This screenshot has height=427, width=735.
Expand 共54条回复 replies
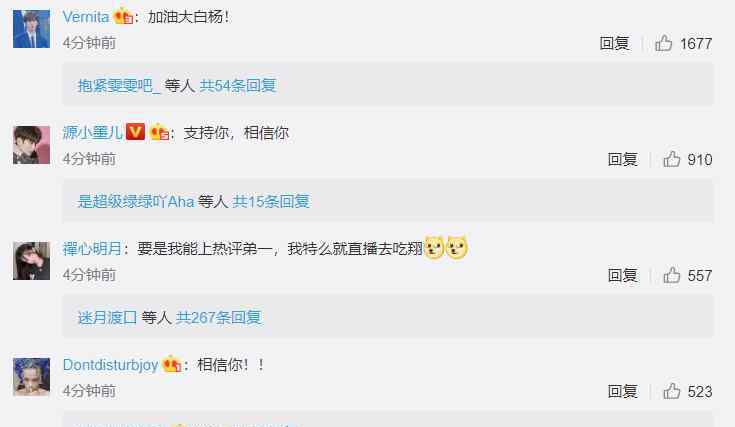[x=238, y=85]
